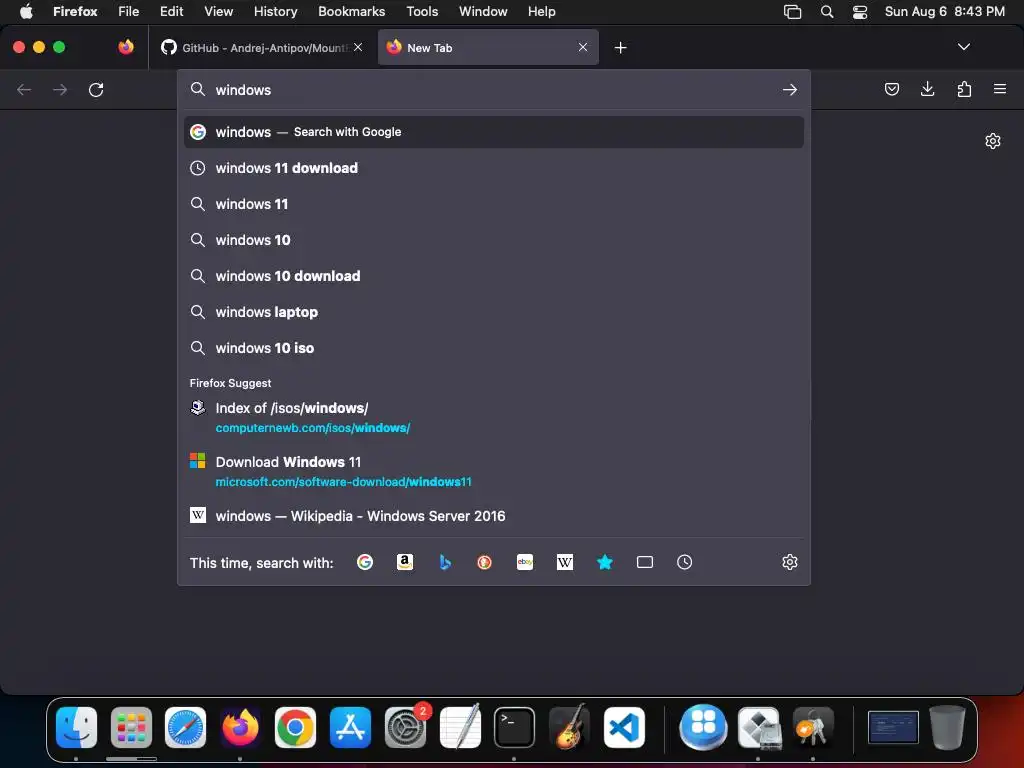Open the History menu
1024x768 pixels.
click(275, 12)
